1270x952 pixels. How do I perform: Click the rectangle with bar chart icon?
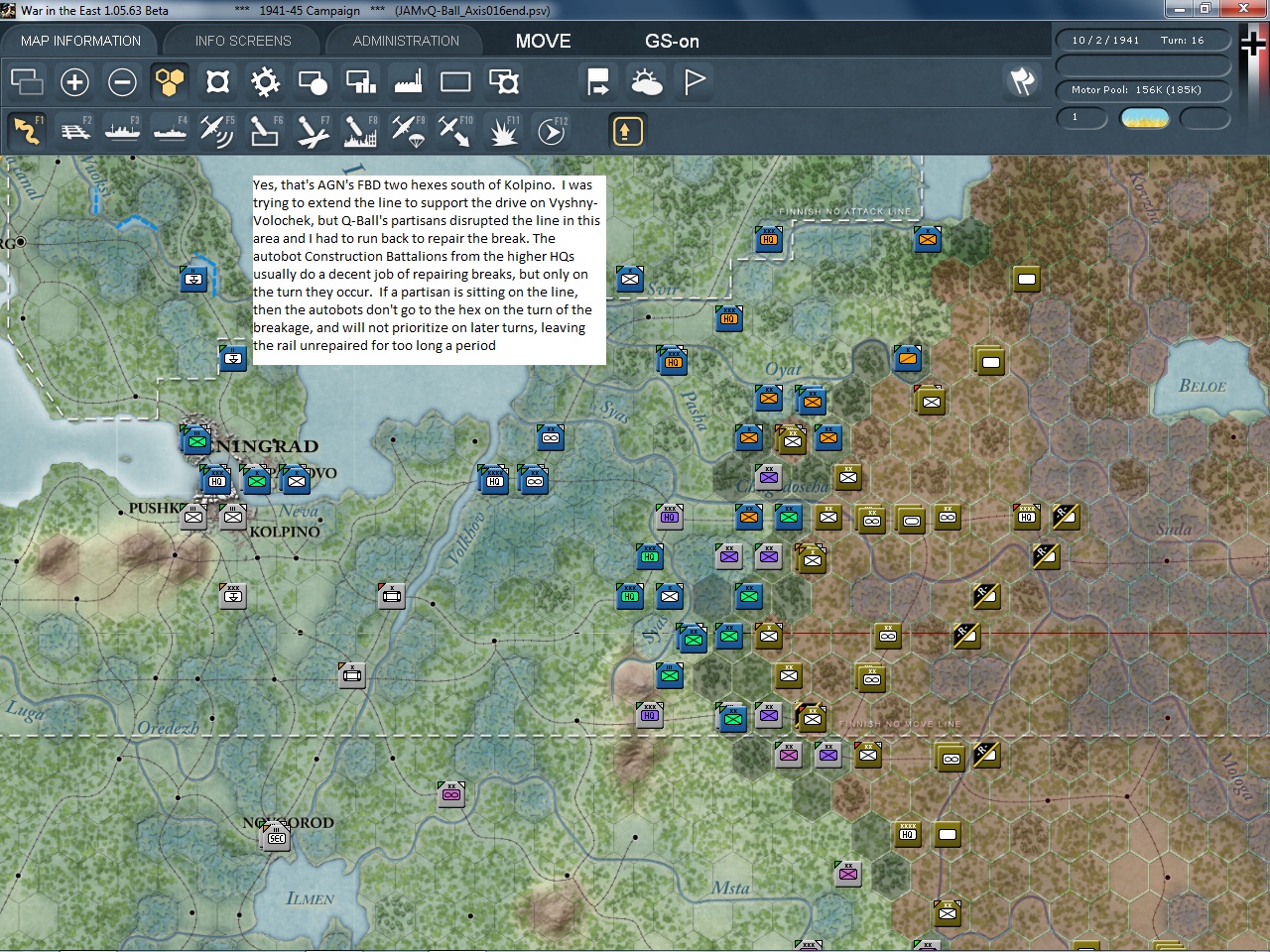(360, 81)
